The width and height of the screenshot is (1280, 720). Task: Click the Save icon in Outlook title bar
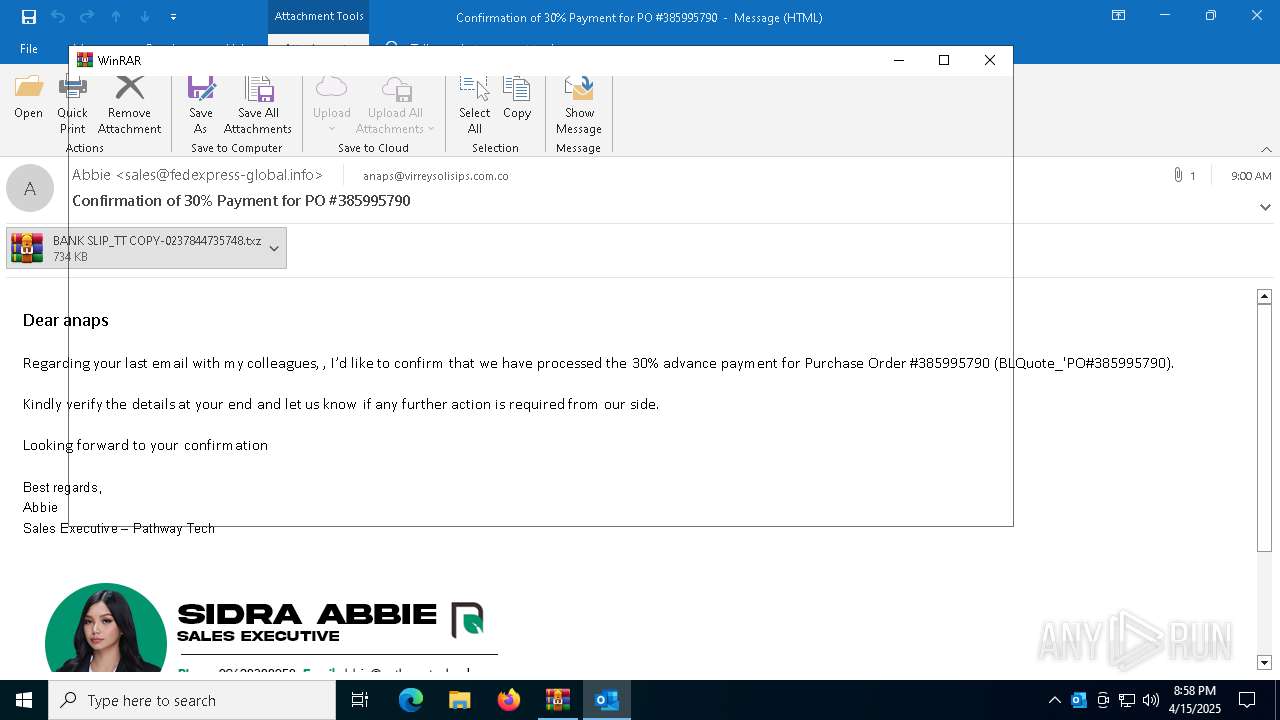coord(29,17)
